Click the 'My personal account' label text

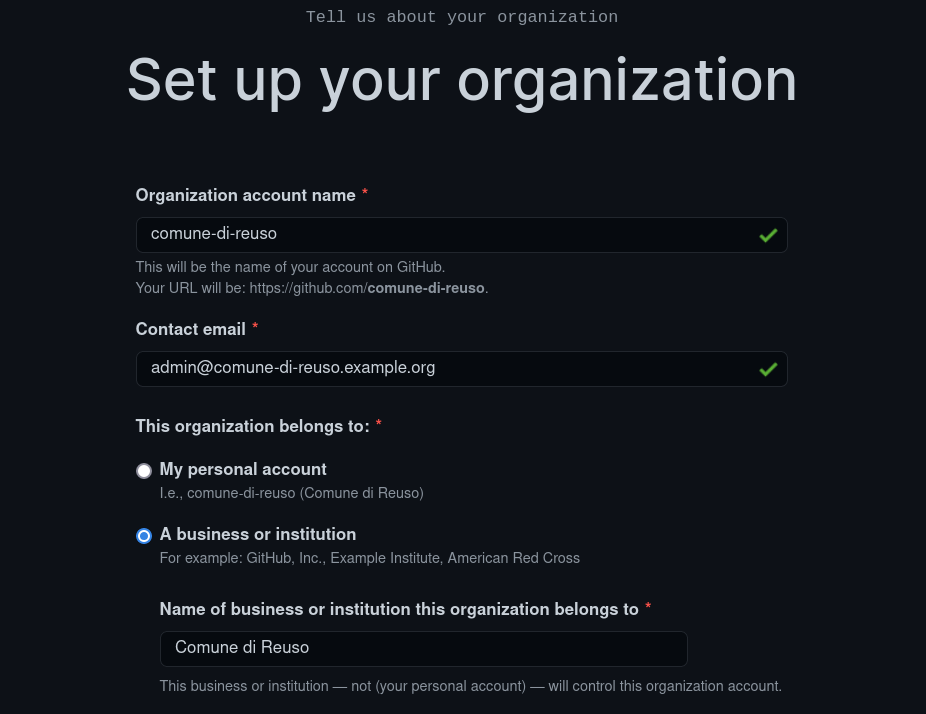coord(243,469)
